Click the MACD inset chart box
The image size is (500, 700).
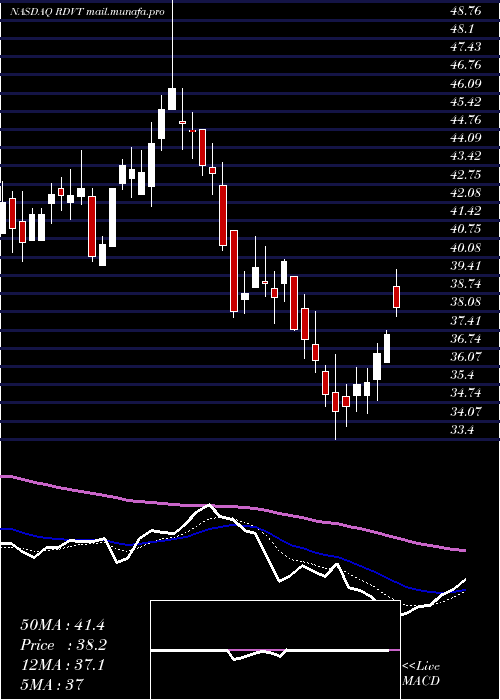[275, 650]
